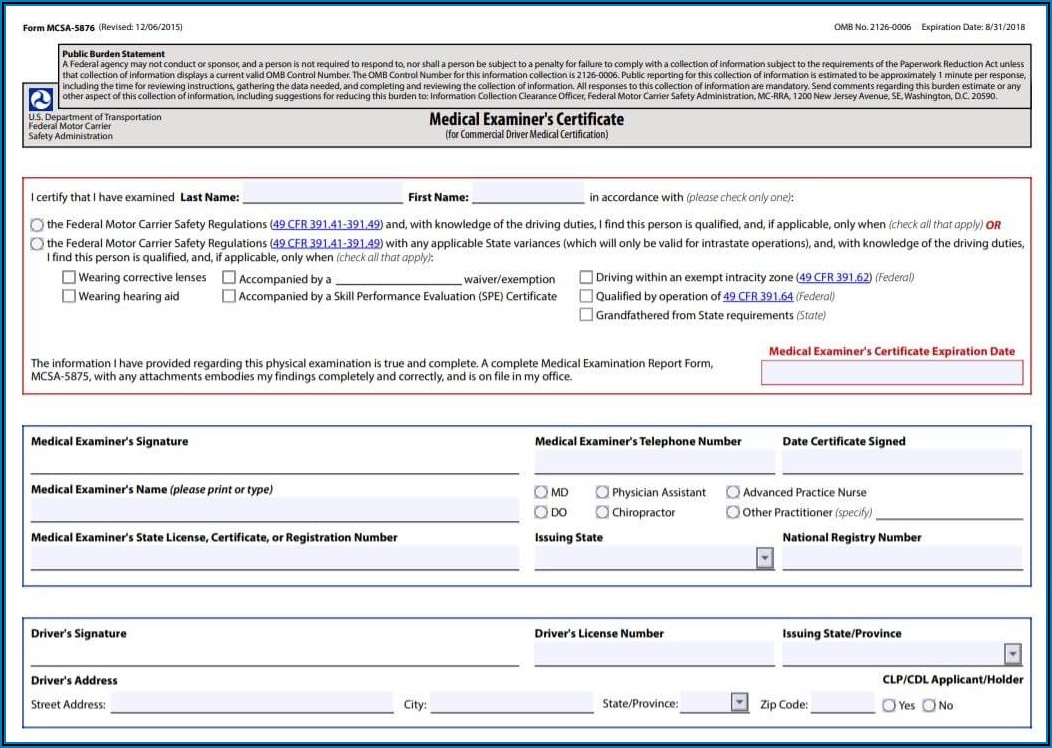
Task: Enable Grandfathered from State requirements checkbox
Action: point(586,315)
